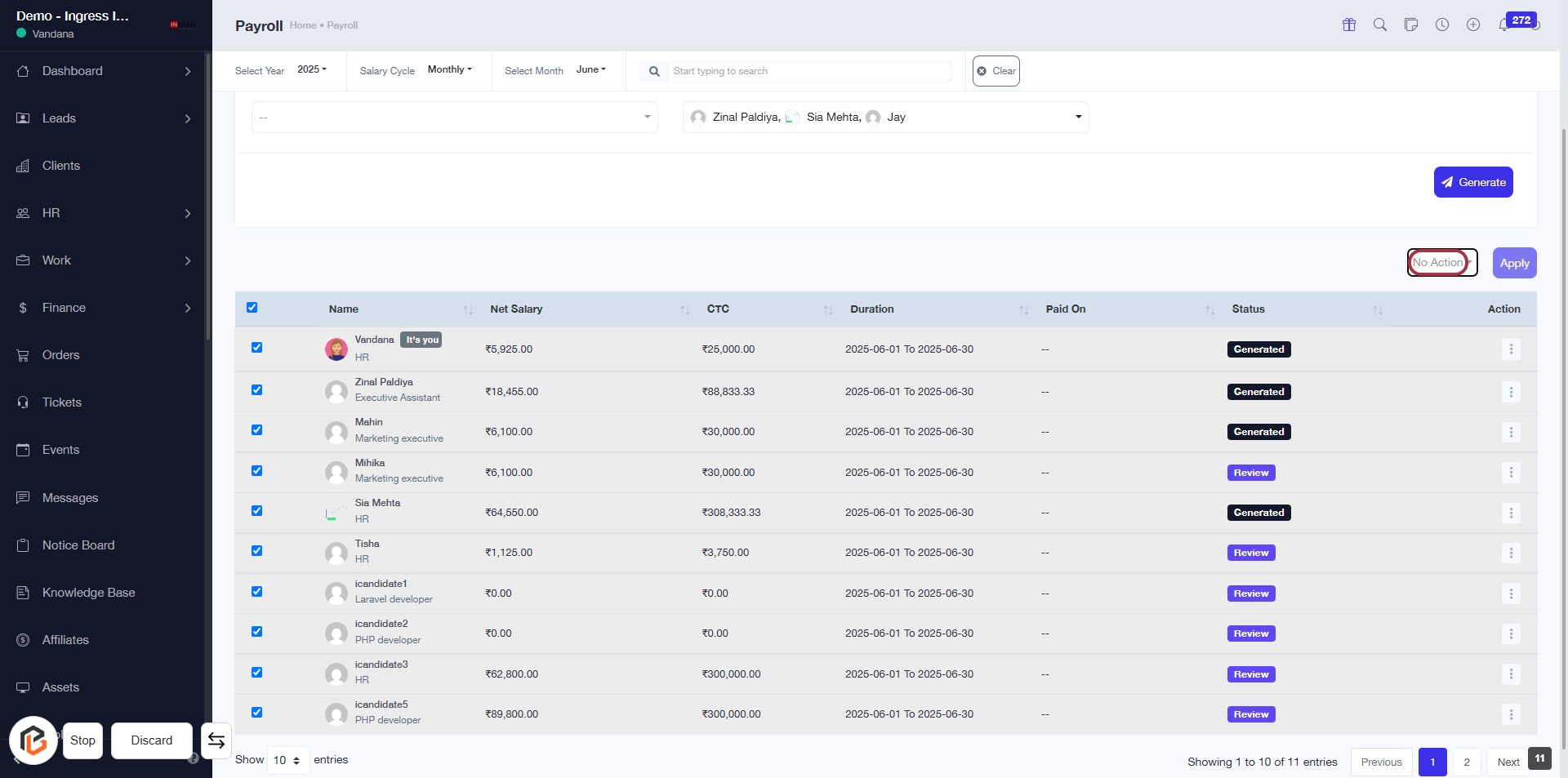Image resolution: width=1568 pixels, height=778 pixels.
Task: Uncheck the checkbox for icandidate5 row
Action: 256,713
